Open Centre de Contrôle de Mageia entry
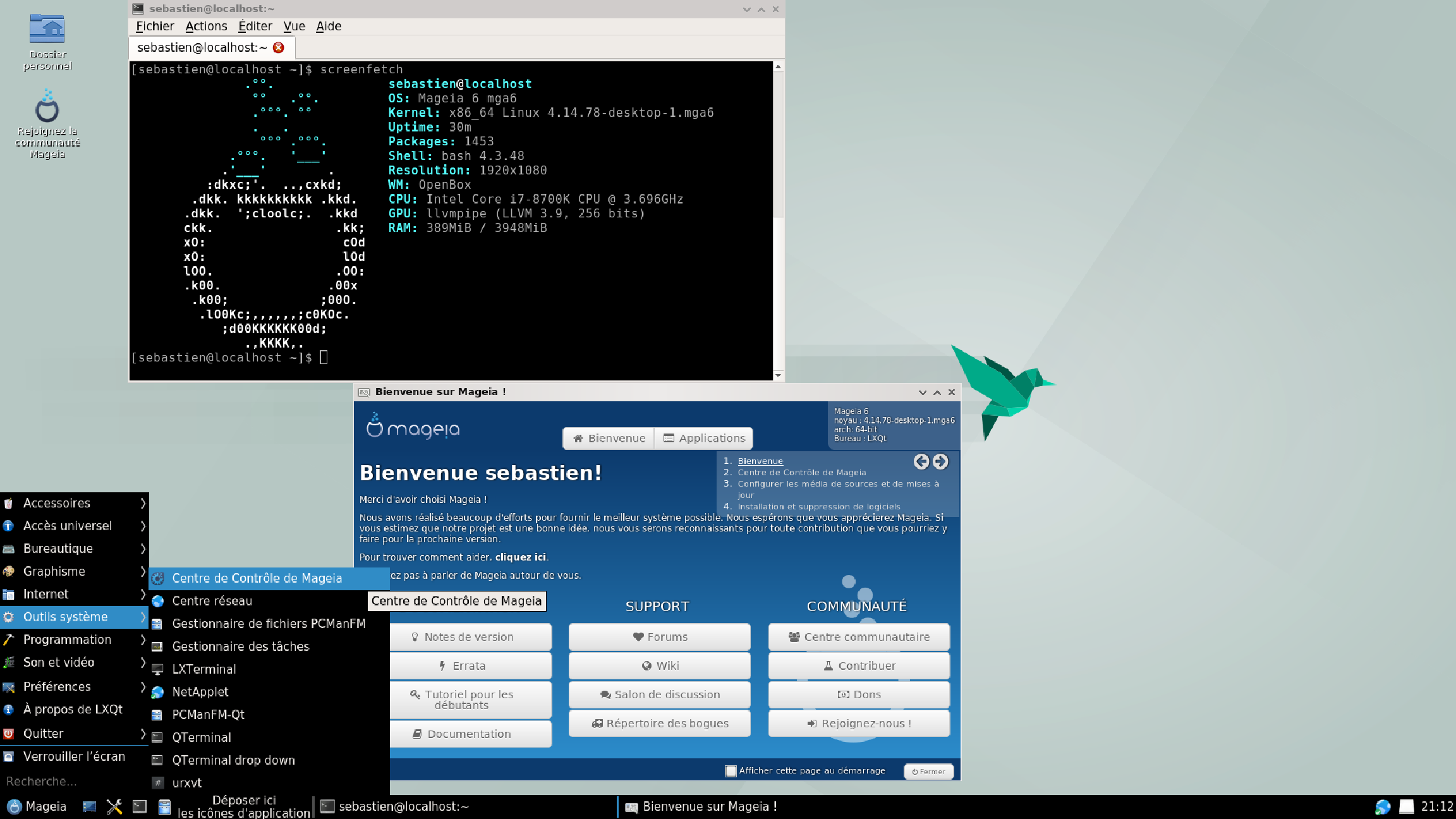1456x819 pixels. coord(269,578)
